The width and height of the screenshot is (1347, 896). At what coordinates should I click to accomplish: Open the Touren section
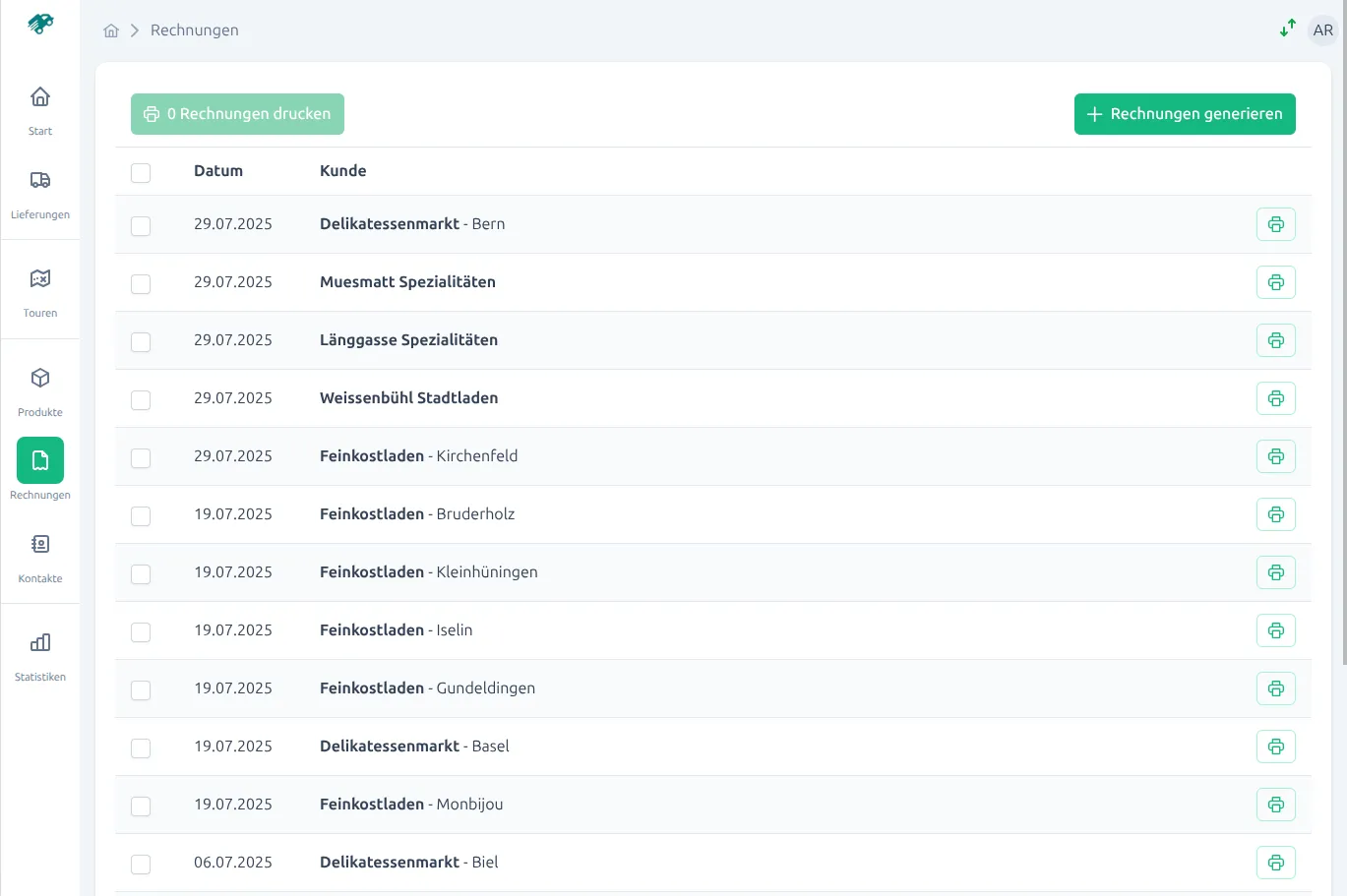tap(39, 290)
